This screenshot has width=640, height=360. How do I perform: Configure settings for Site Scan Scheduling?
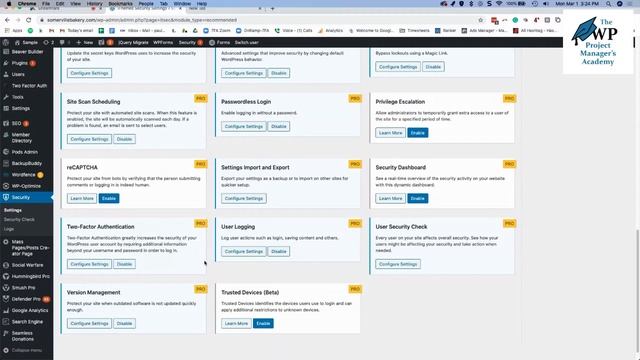point(89,139)
